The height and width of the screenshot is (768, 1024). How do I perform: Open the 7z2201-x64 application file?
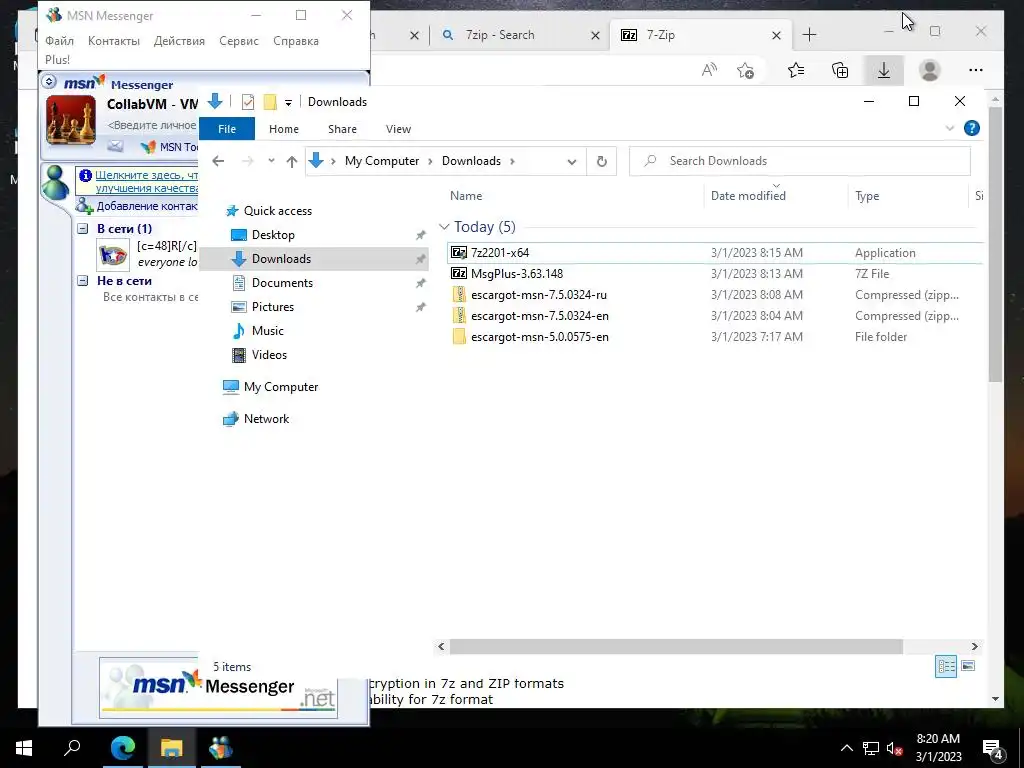500,253
